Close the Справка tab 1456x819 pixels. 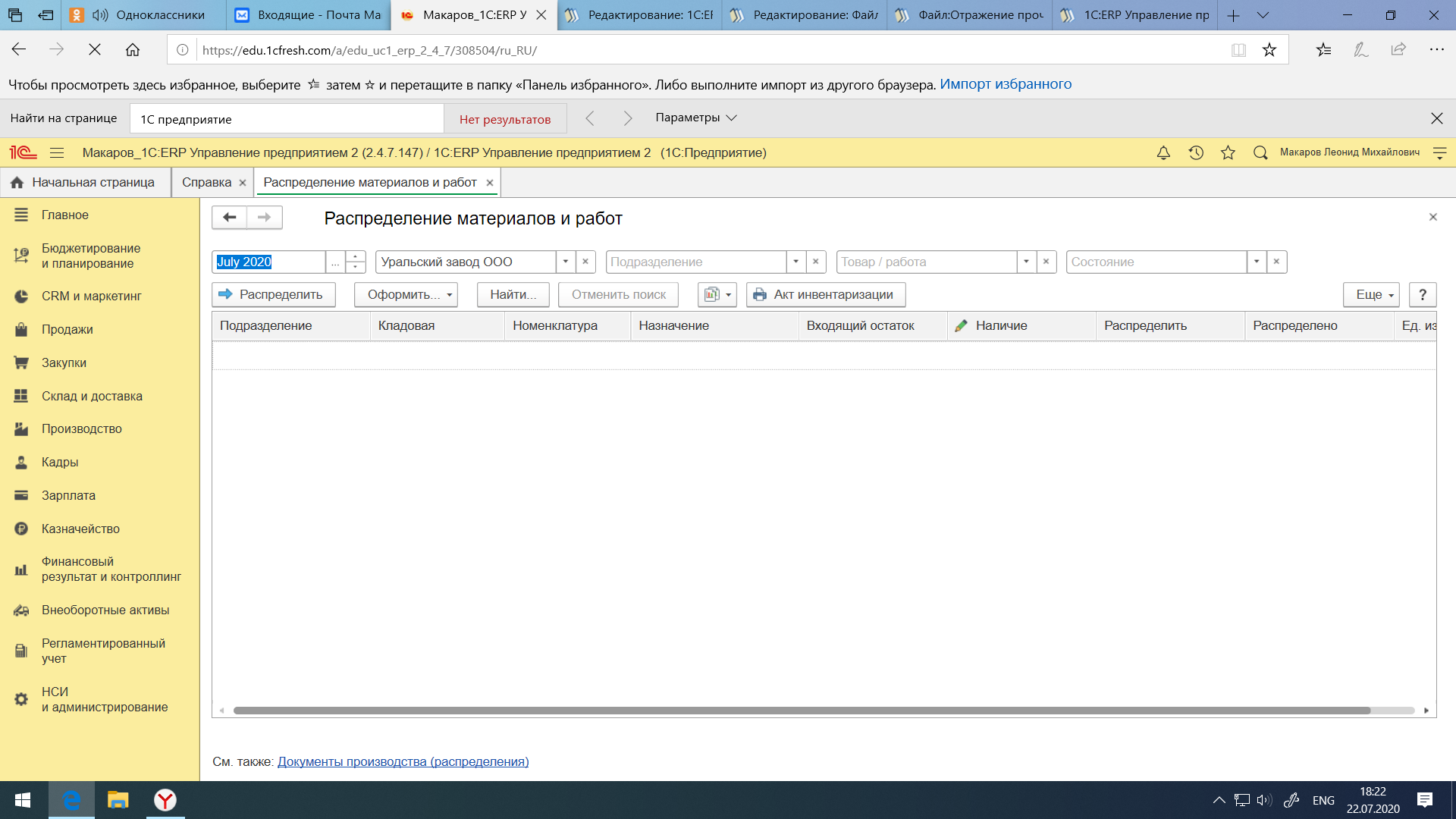[x=243, y=183]
